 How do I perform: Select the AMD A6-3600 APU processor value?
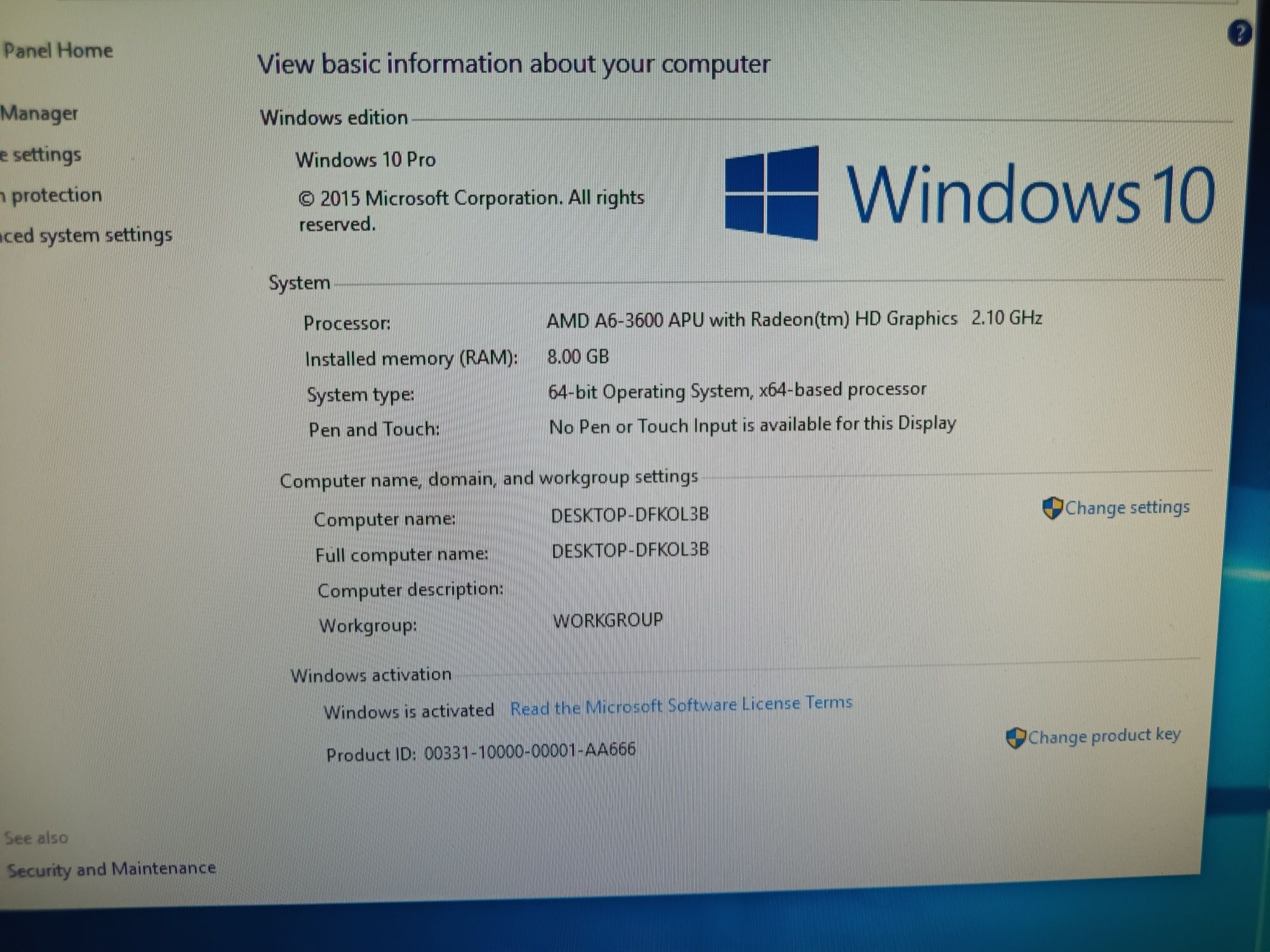point(794,319)
